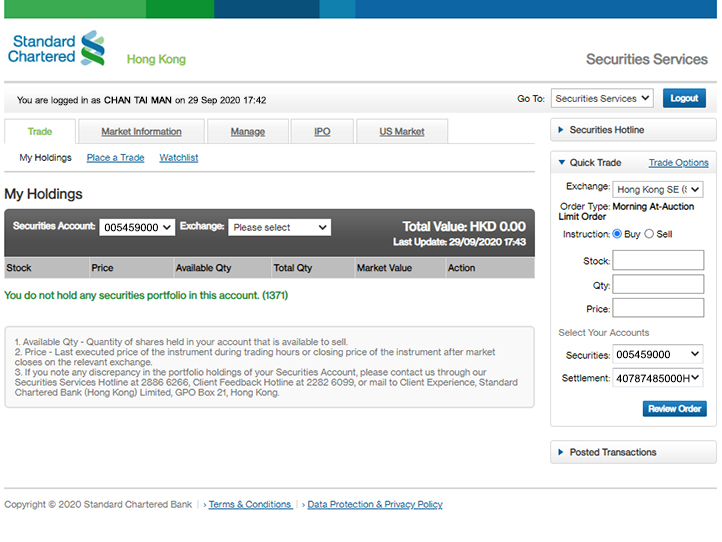The height and width of the screenshot is (542, 722).
Task: Click into the Qty input field
Action: 658,284
